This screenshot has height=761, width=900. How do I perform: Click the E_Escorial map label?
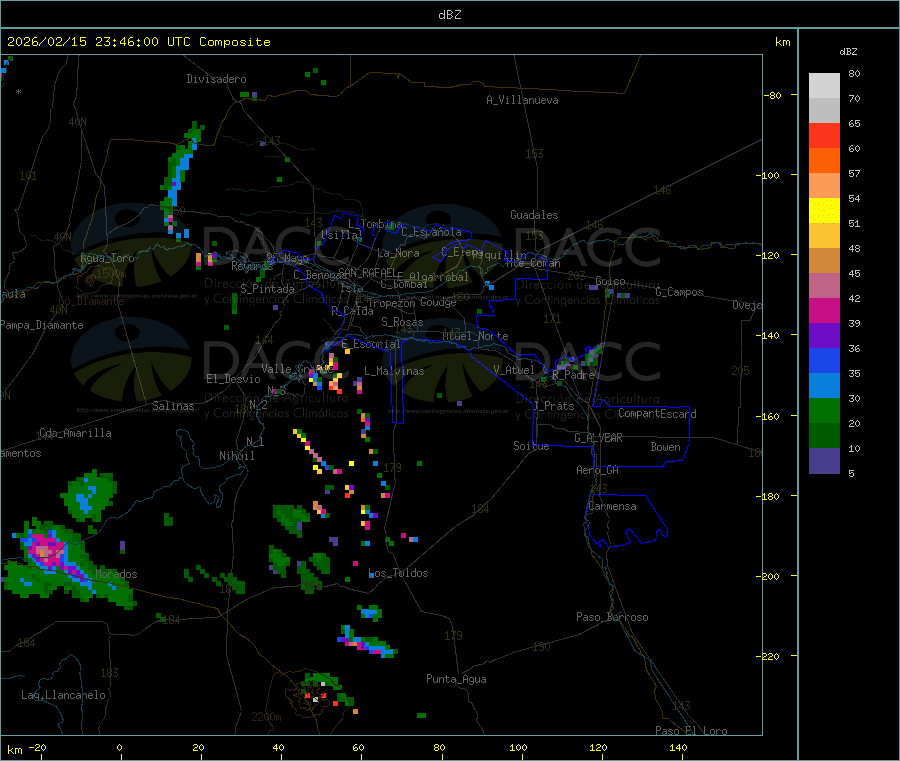(371, 344)
